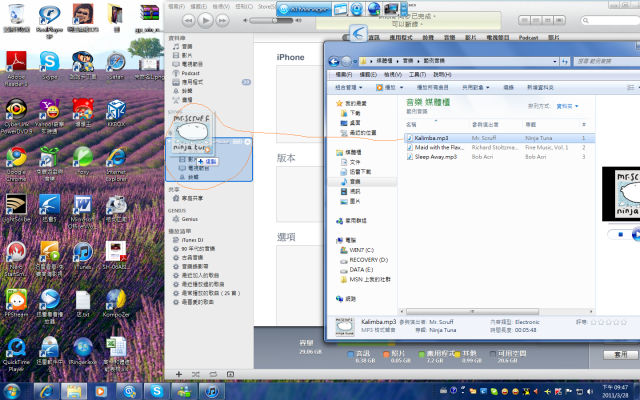
Task: Open the sort-by dropdown in Explorer
Action: tap(567, 106)
